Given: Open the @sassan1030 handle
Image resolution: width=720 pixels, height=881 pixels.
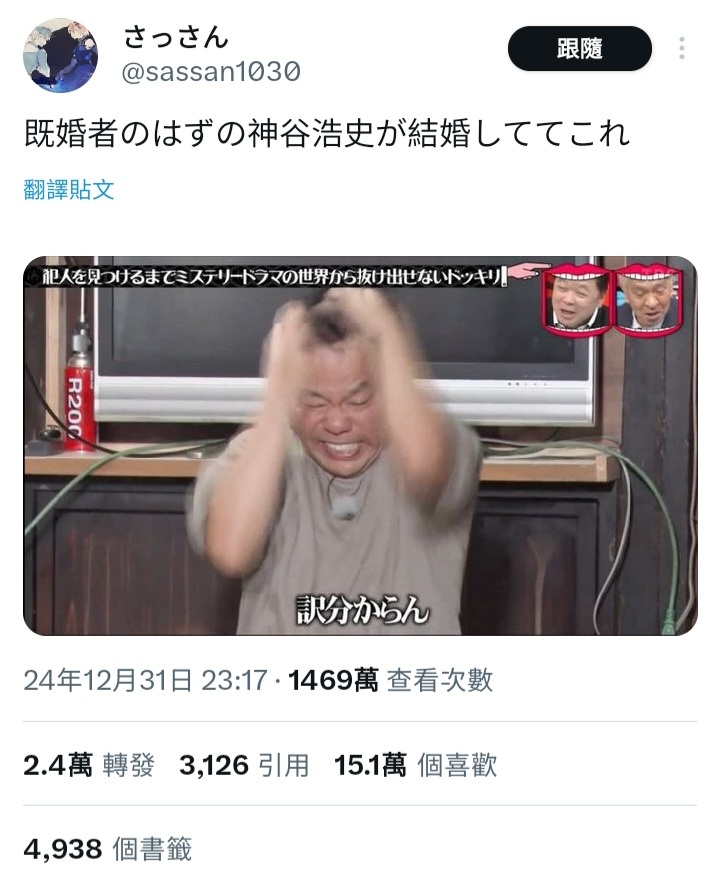Looking at the screenshot, I should pyautogui.click(x=211, y=71).
